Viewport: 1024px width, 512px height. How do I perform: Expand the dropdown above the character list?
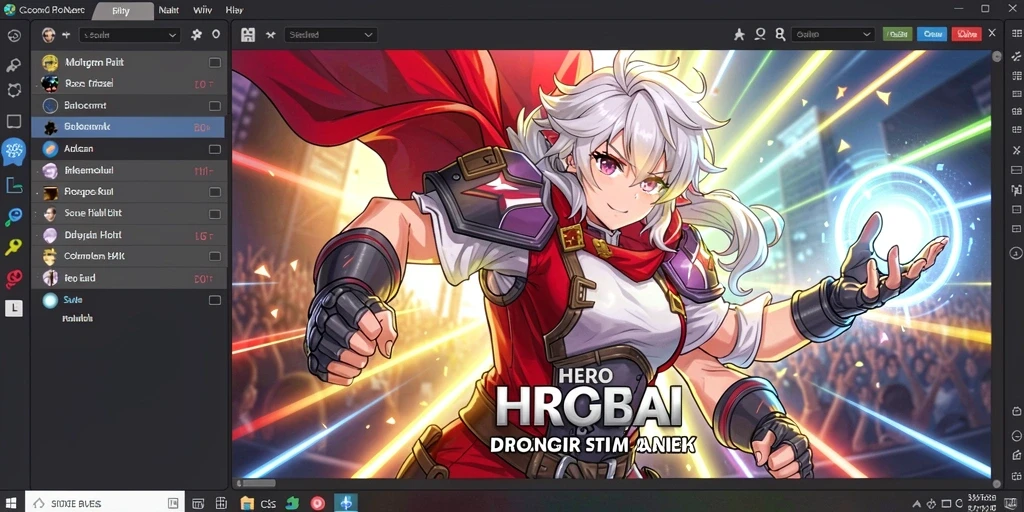click(x=129, y=35)
